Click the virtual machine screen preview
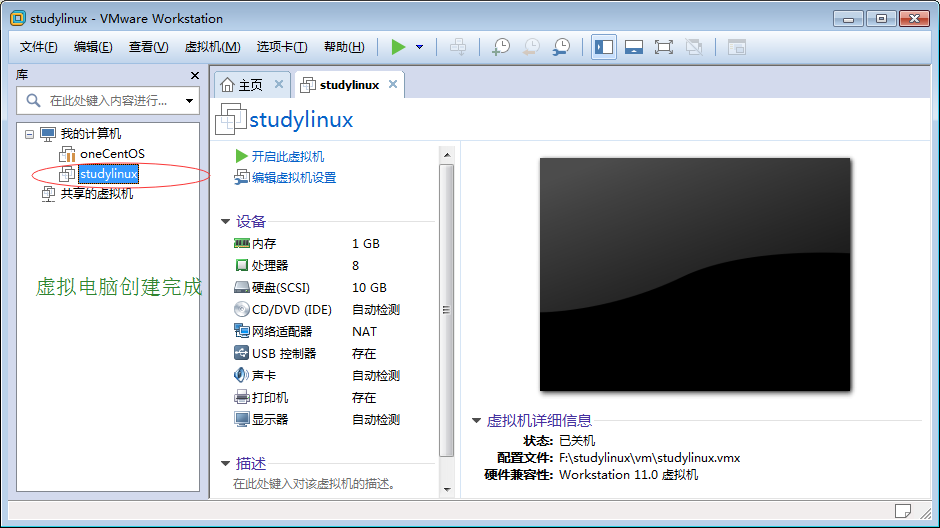 (x=695, y=274)
